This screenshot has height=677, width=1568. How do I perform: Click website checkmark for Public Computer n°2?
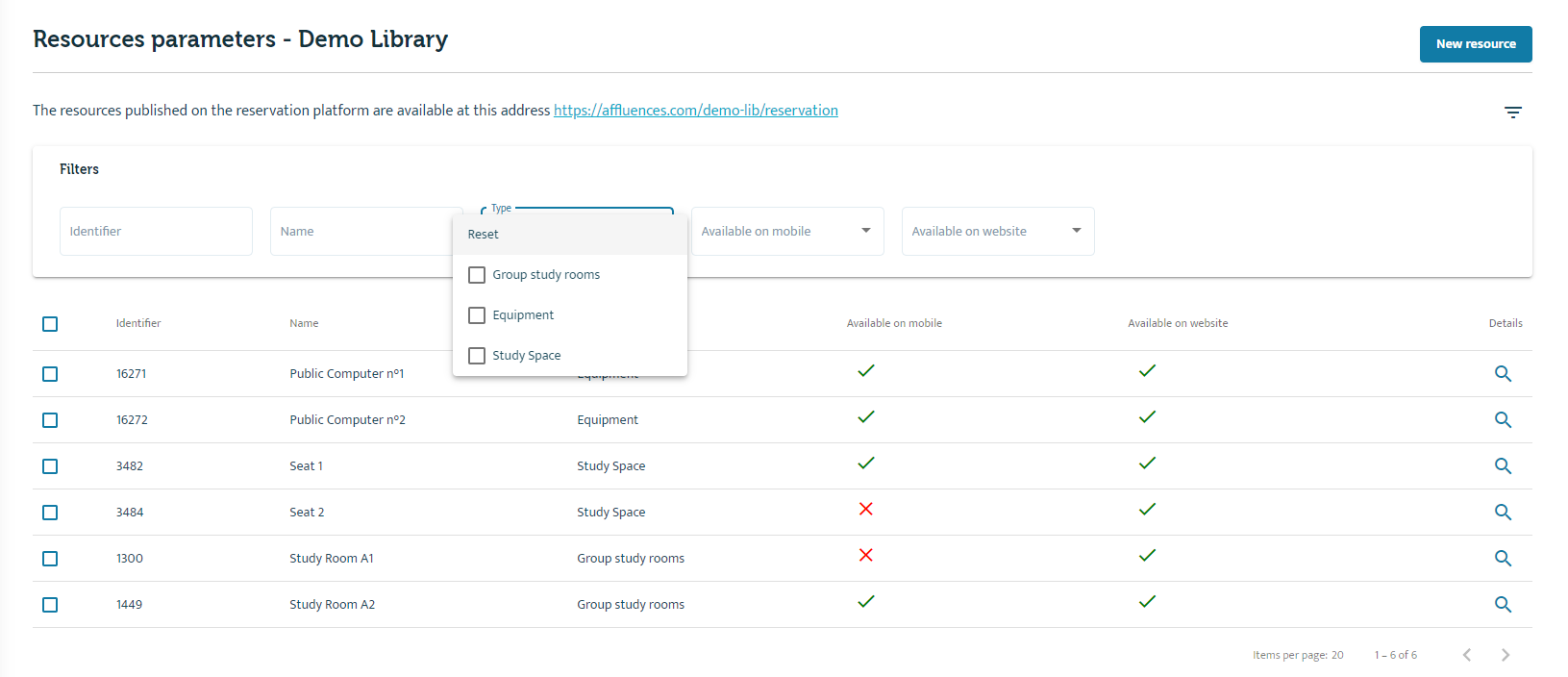coord(1147,416)
